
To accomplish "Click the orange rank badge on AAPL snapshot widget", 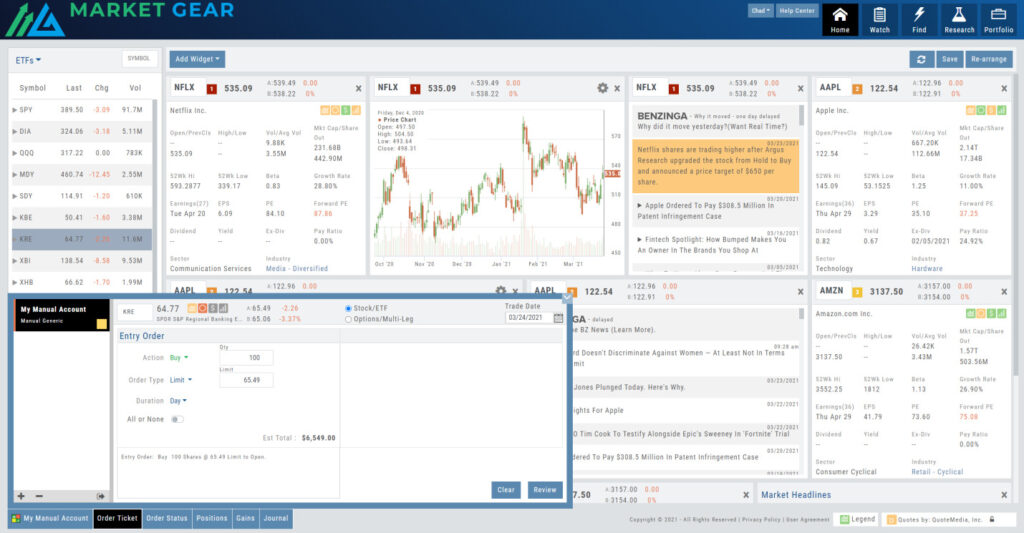I will (x=857, y=89).
